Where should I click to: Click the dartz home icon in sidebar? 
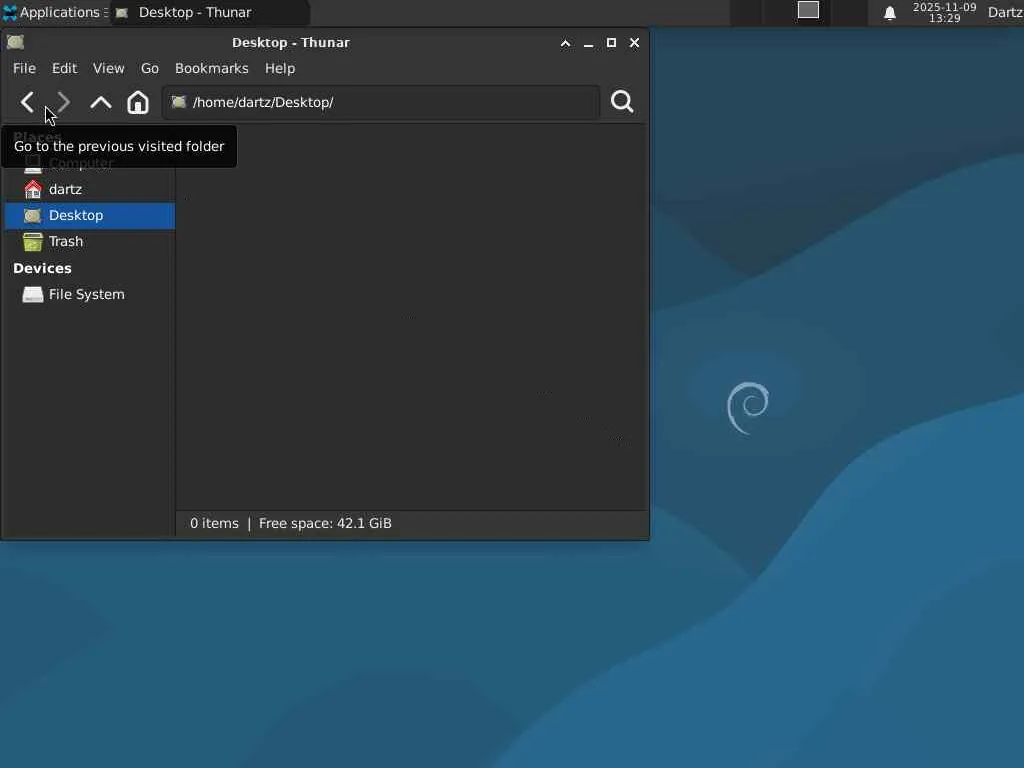[33, 189]
